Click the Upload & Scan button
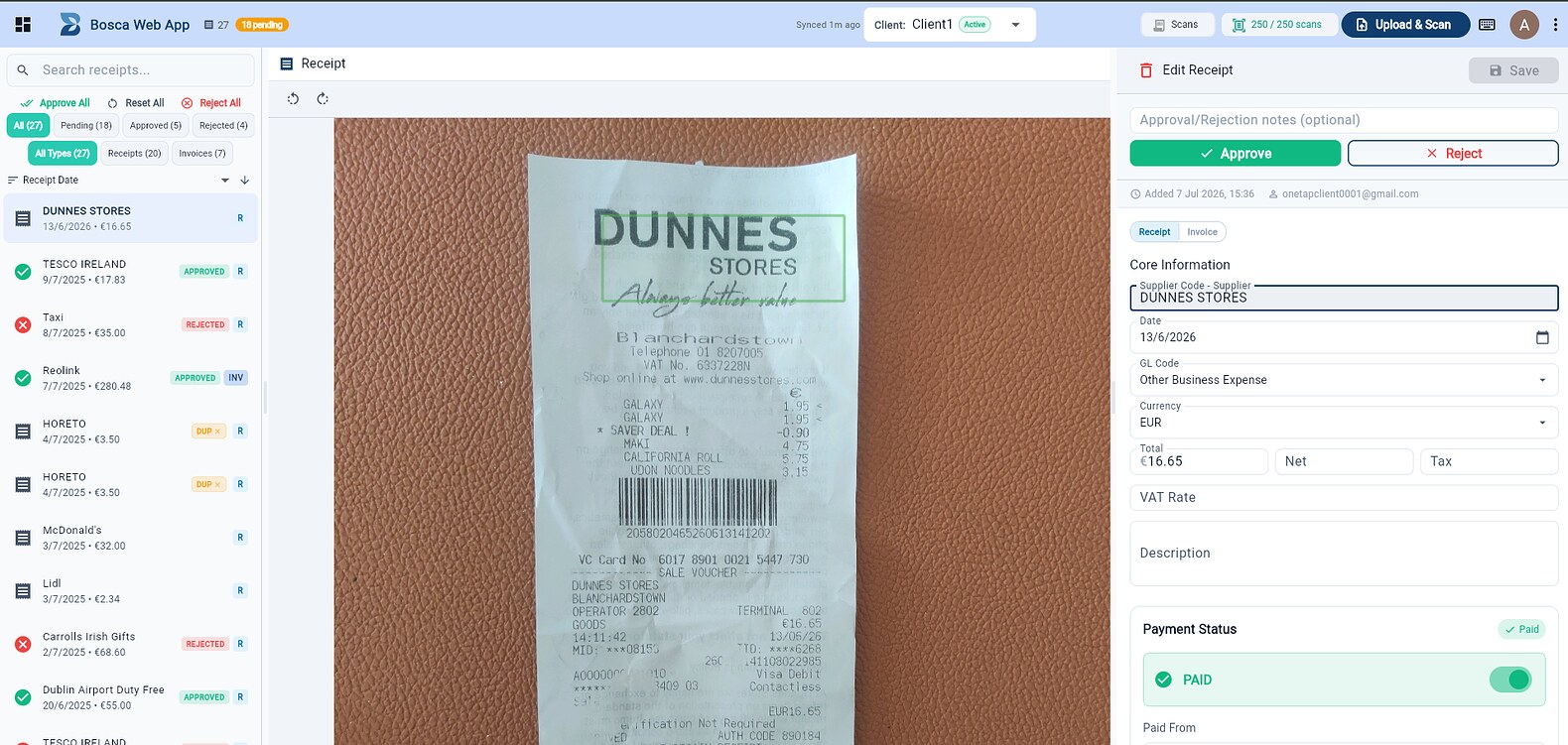The height and width of the screenshot is (745, 1568). point(1405,25)
